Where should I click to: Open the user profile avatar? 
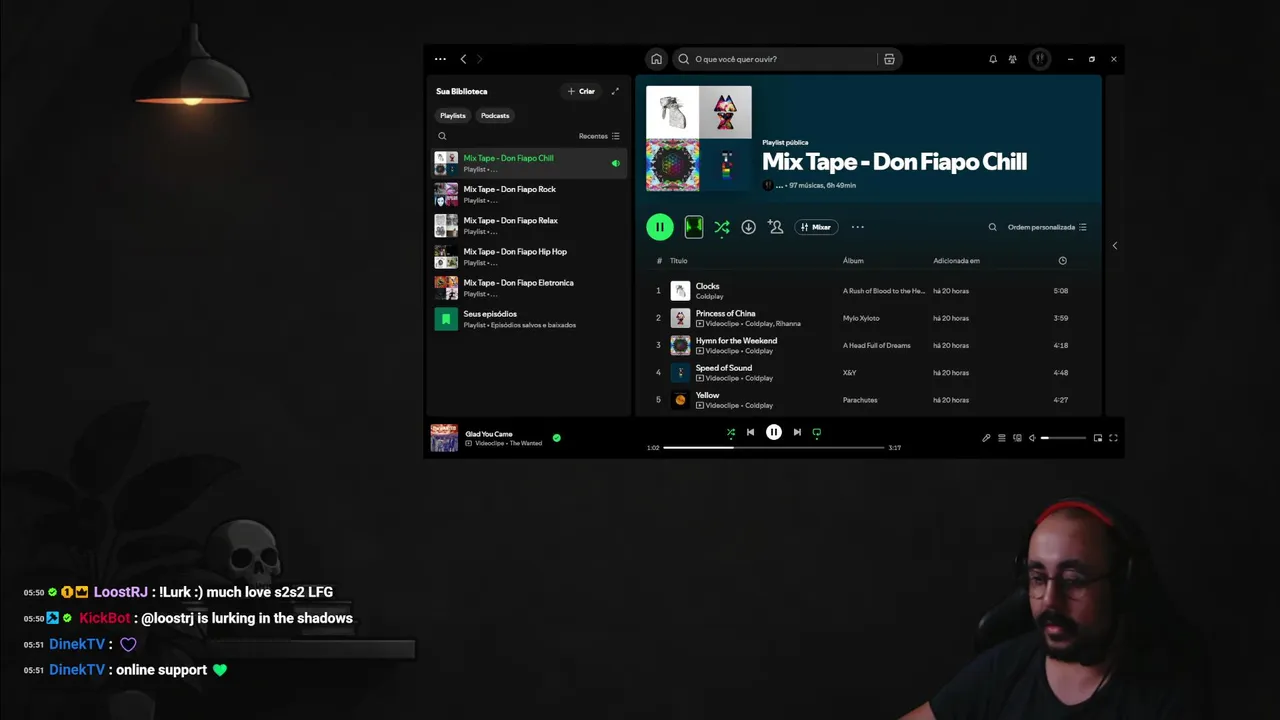pyautogui.click(x=1040, y=59)
